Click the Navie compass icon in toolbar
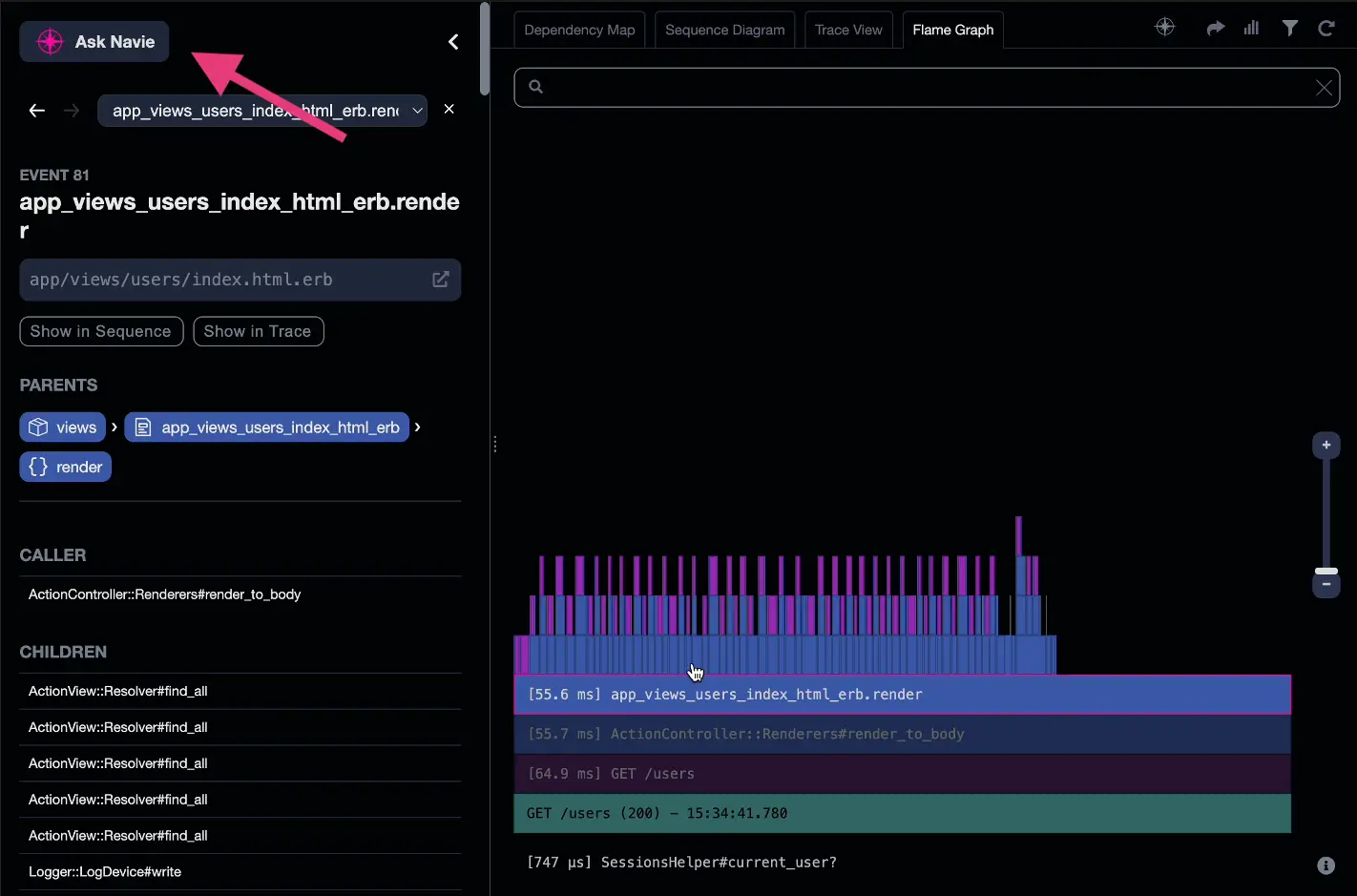The width and height of the screenshot is (1357, 896). [1165, 28]
